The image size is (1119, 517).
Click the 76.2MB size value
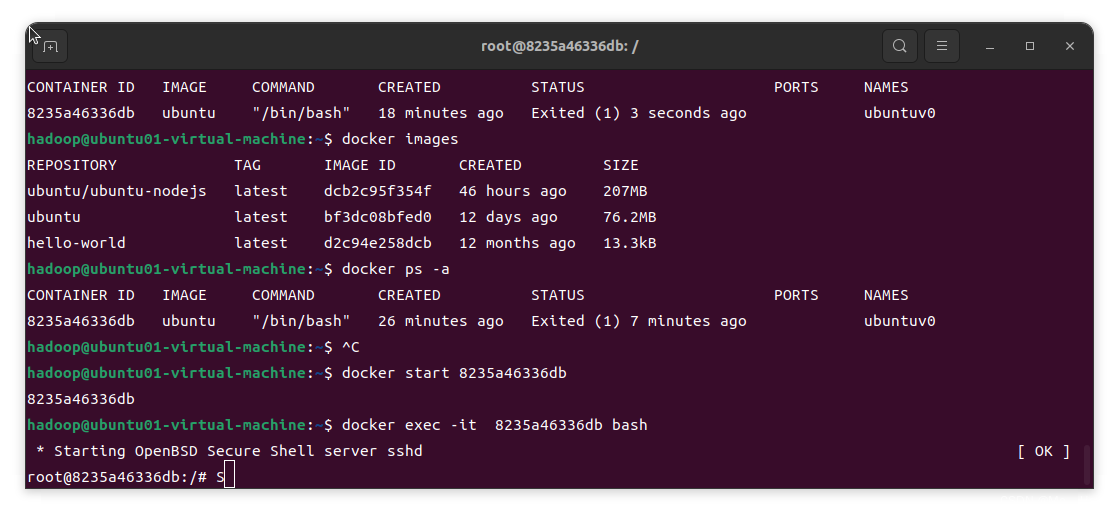pyautogui.click(x=629, y=216)
